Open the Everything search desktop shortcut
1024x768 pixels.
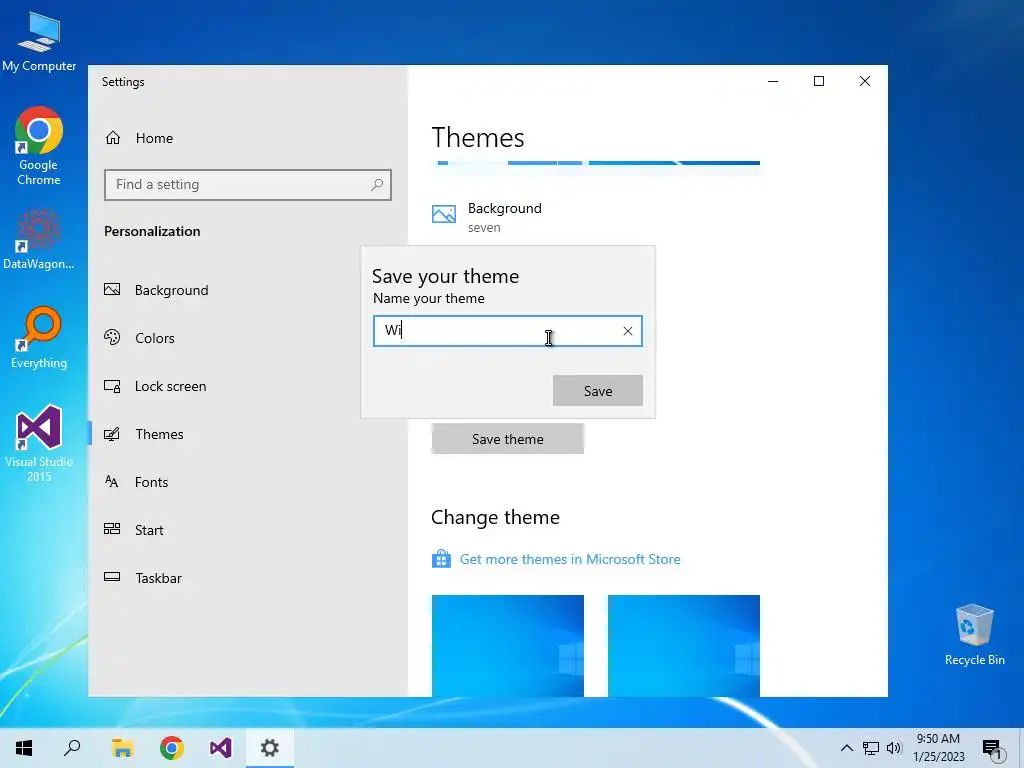[39, 338]
